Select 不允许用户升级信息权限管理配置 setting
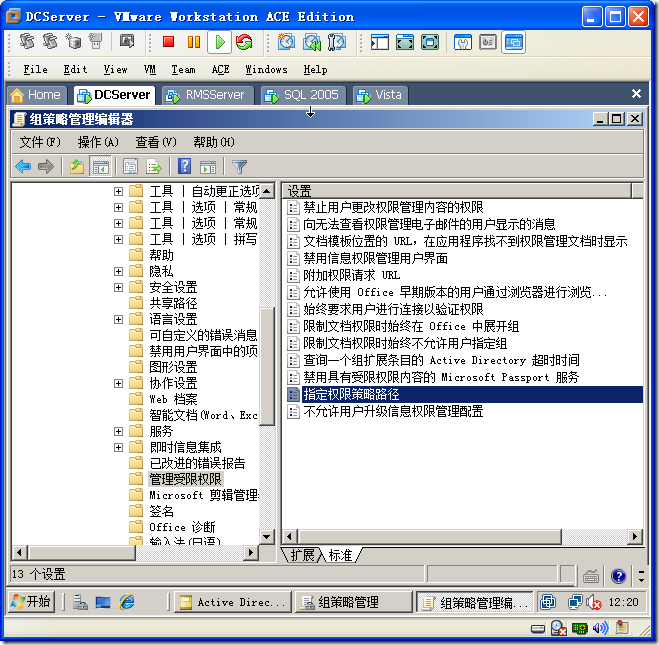 click(x=393, y=411)
